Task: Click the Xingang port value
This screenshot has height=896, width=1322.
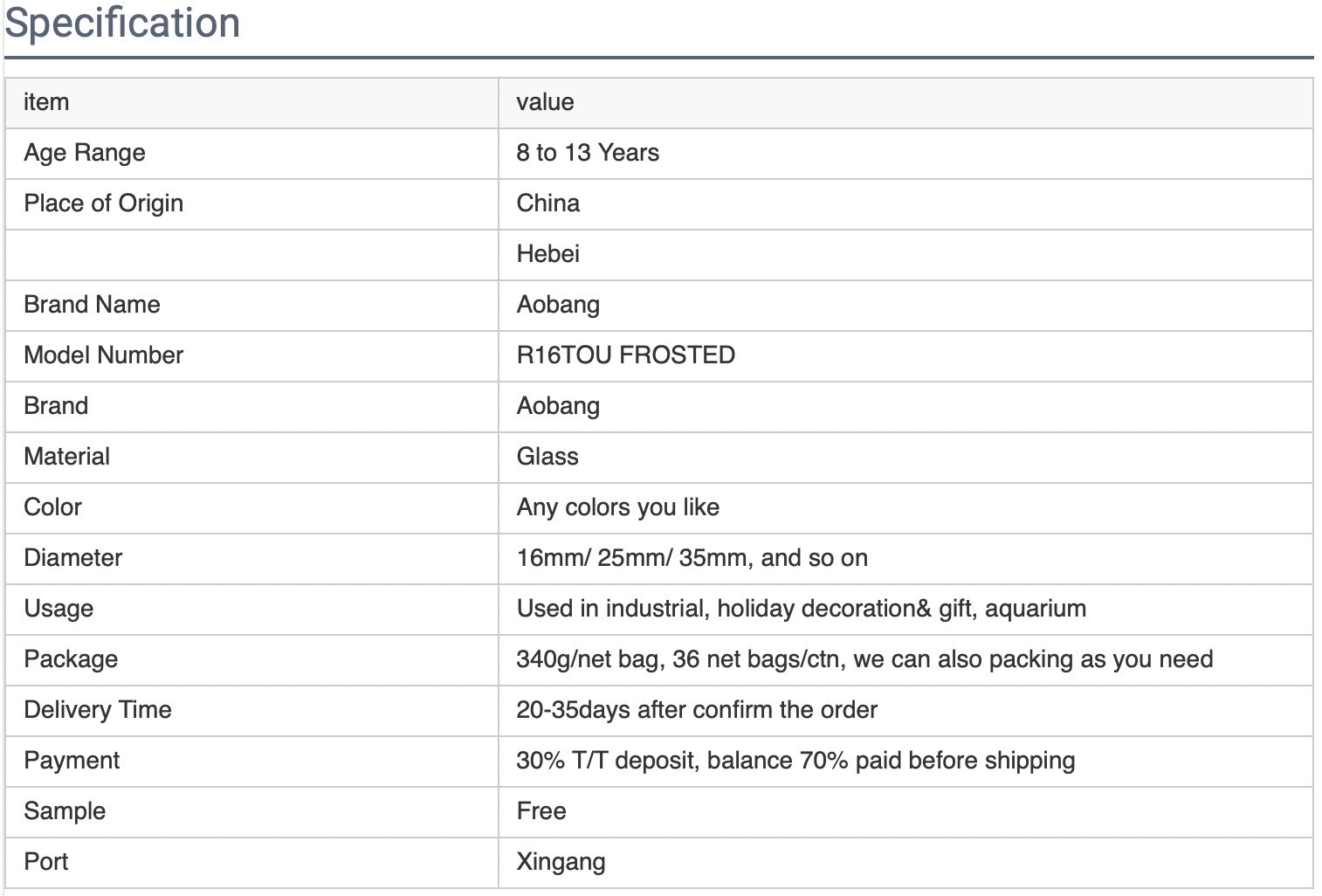Action: point(561,862)
